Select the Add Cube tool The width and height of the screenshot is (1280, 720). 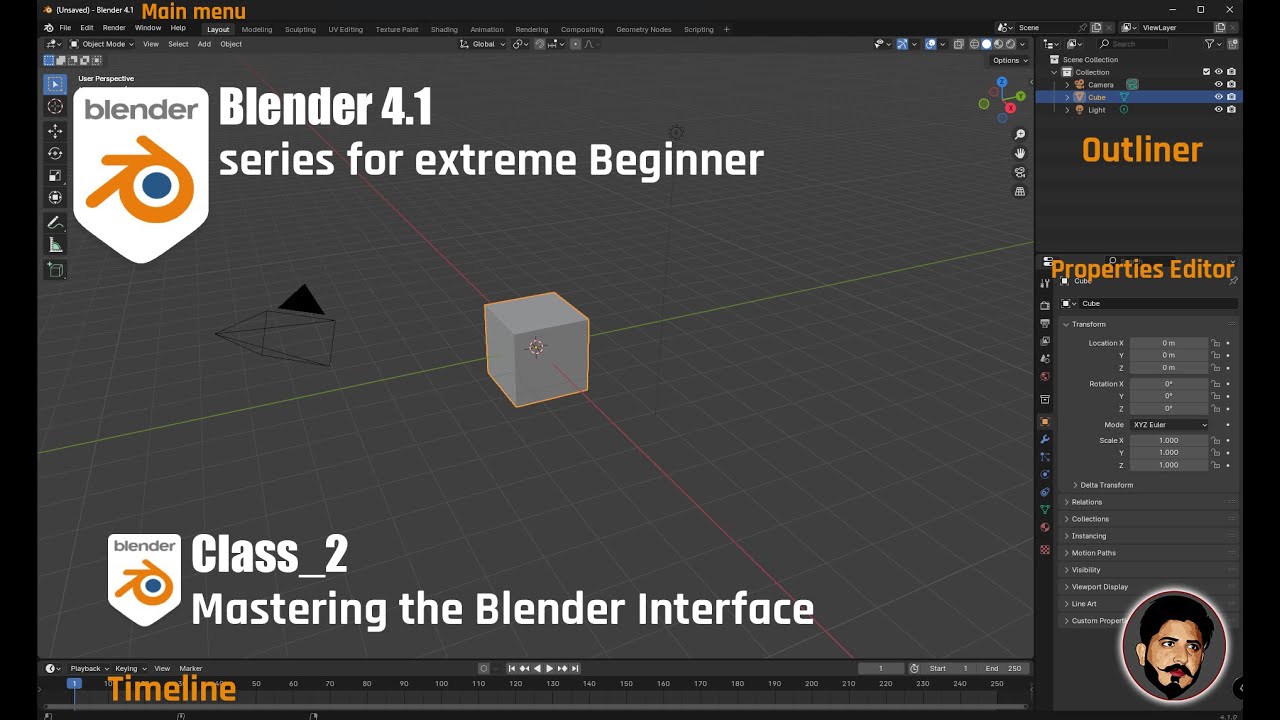coord(55,270)
